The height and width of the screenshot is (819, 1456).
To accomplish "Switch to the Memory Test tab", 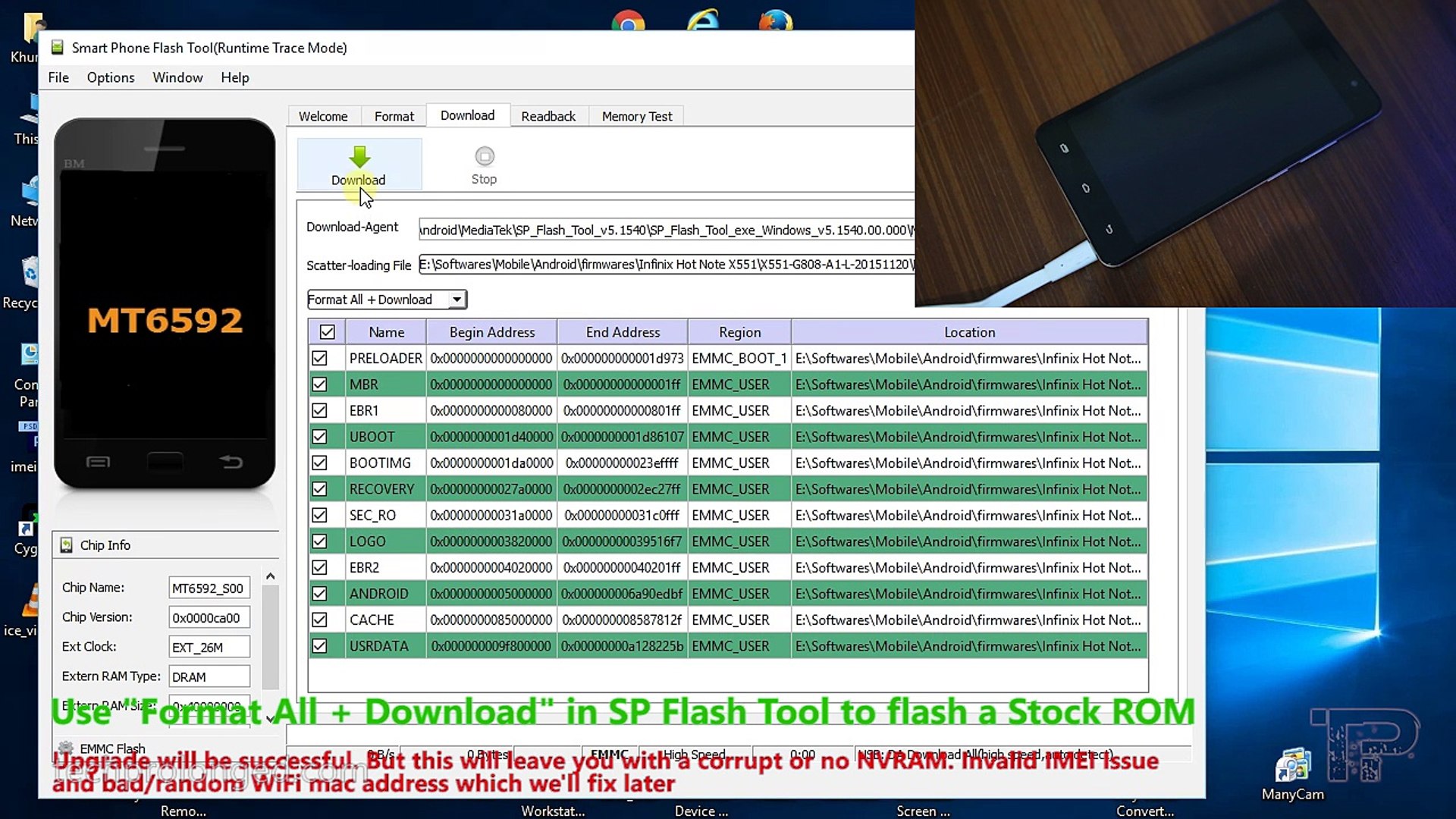I will (x=637, y=116).
